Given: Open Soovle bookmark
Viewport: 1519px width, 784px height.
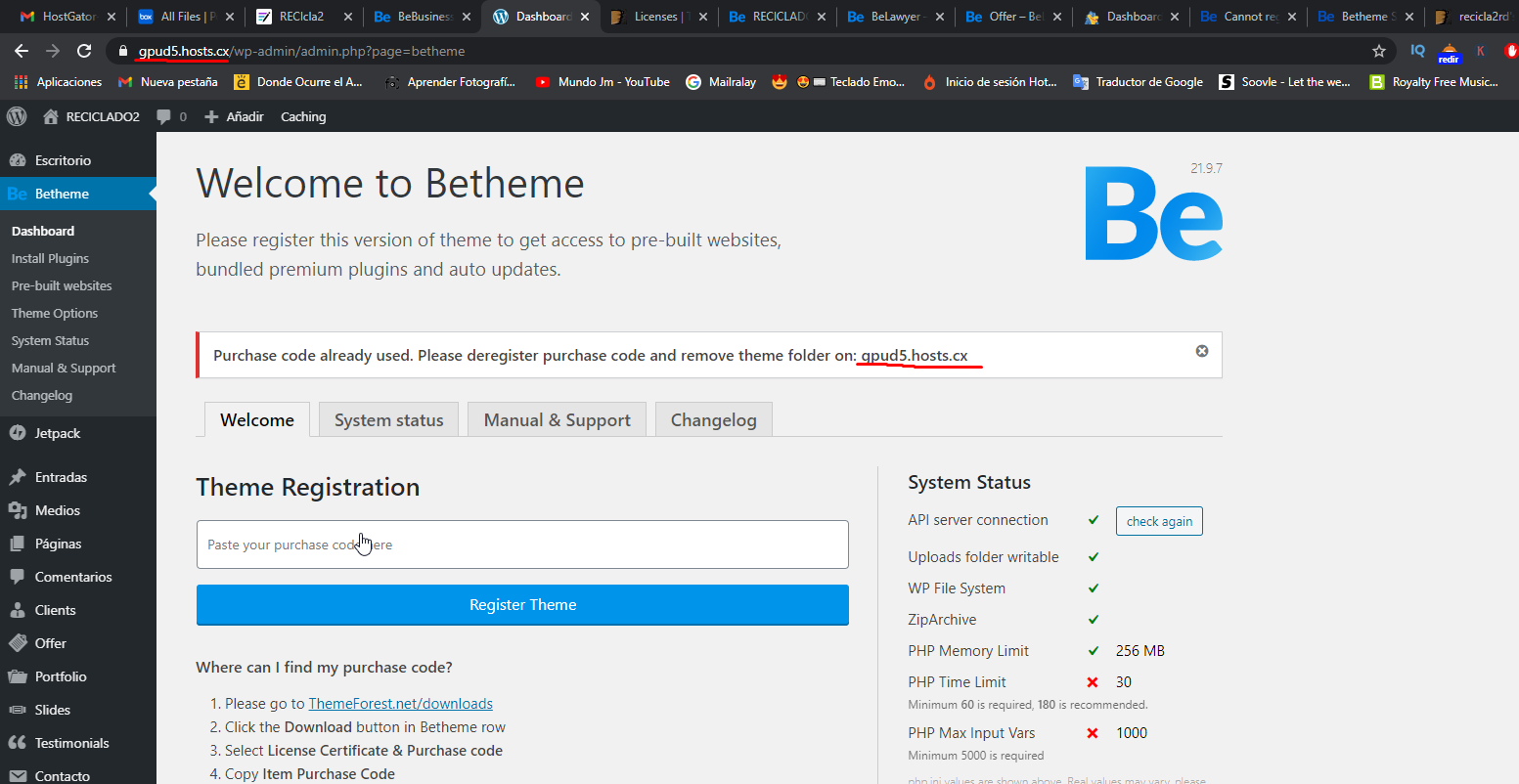Looking at the screenshot, I should coord(1285,82).
